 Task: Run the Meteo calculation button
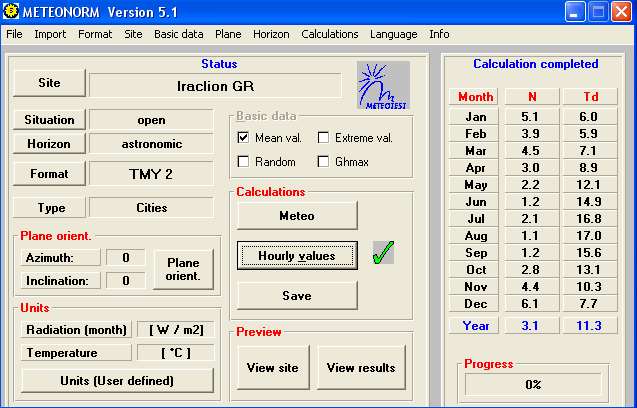[x=297, y=216]
